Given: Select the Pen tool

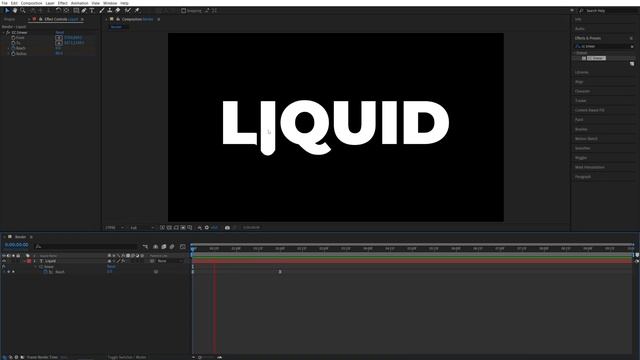Looking at the screenshot, I should pos(84,11).
